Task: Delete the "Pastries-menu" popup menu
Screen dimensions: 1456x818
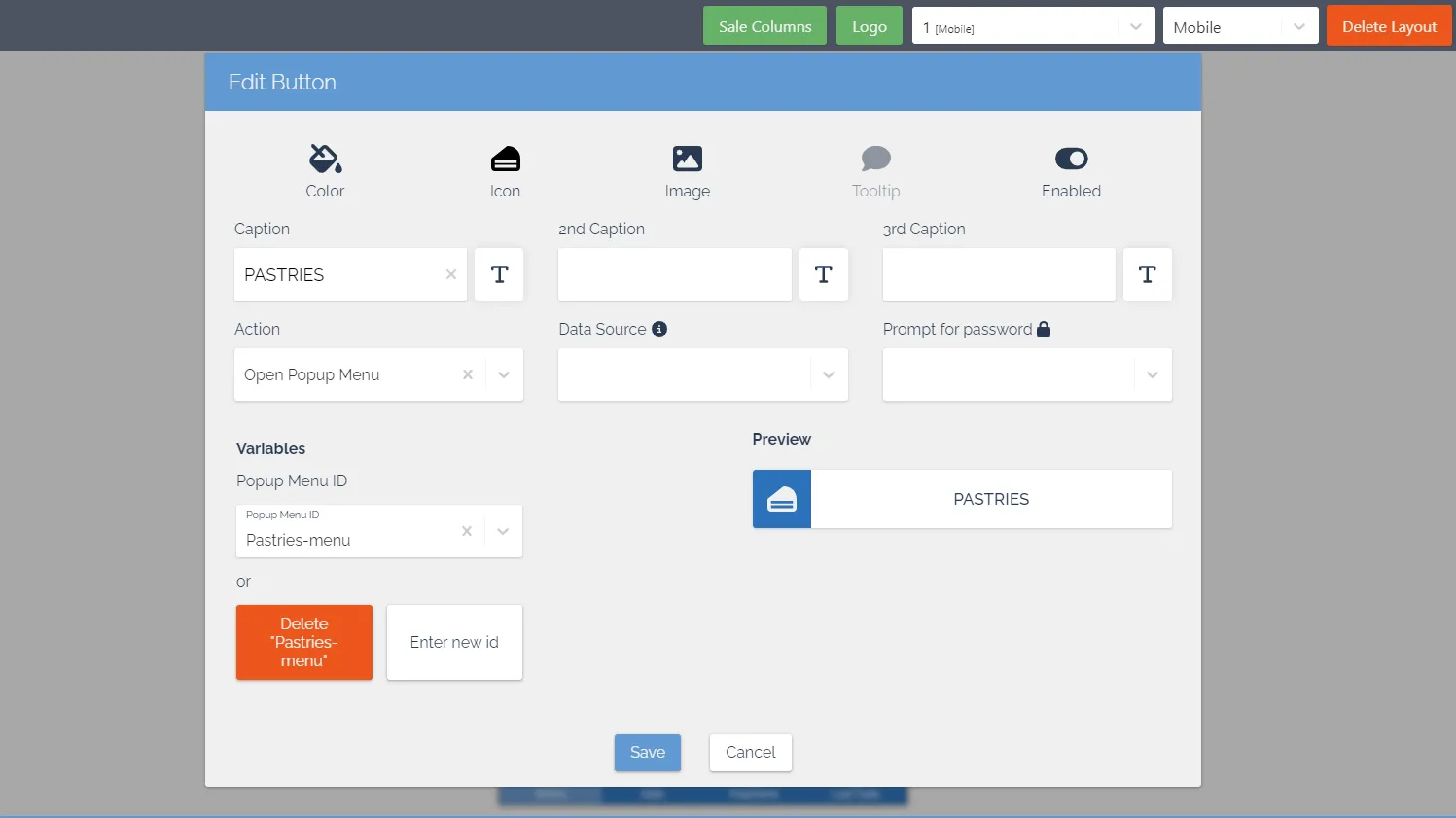Action: 304,642
